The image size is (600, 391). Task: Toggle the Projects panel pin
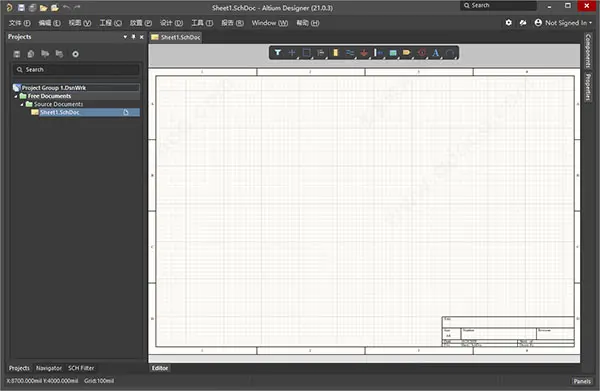(x=133, y=37)
